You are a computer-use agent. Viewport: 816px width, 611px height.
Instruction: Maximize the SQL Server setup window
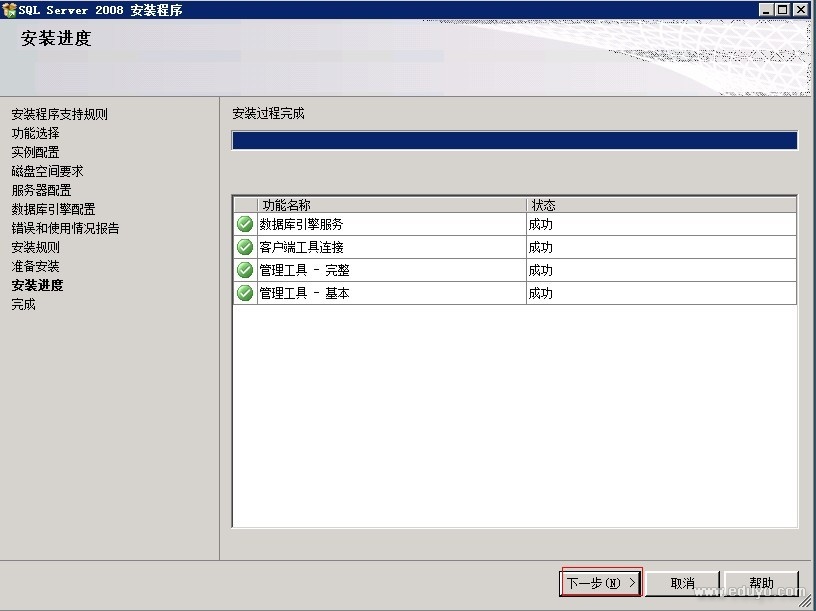(783, 9)
